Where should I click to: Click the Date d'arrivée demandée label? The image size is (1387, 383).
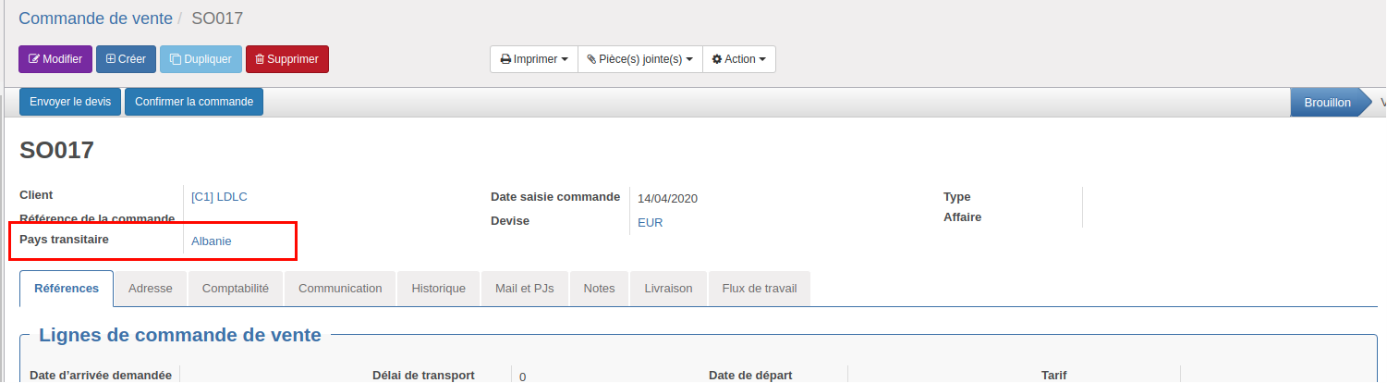(101, 376)
